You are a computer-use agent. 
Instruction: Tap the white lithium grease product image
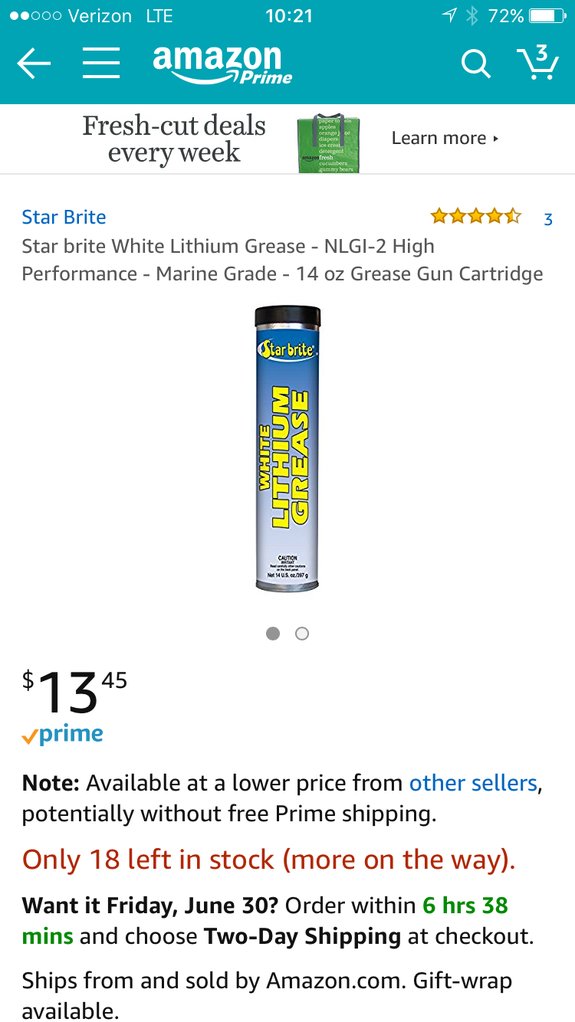288,448
